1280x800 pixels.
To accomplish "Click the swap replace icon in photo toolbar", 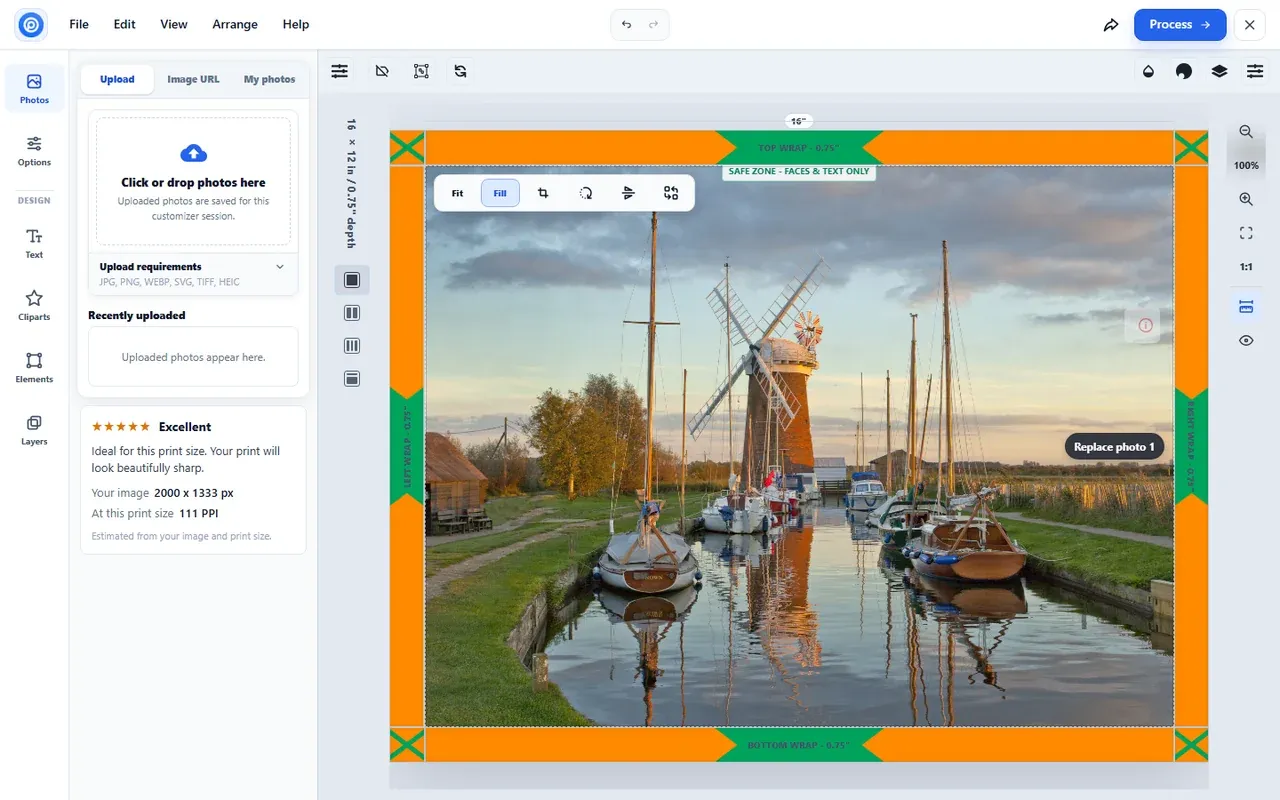I will tap(671, 193).
